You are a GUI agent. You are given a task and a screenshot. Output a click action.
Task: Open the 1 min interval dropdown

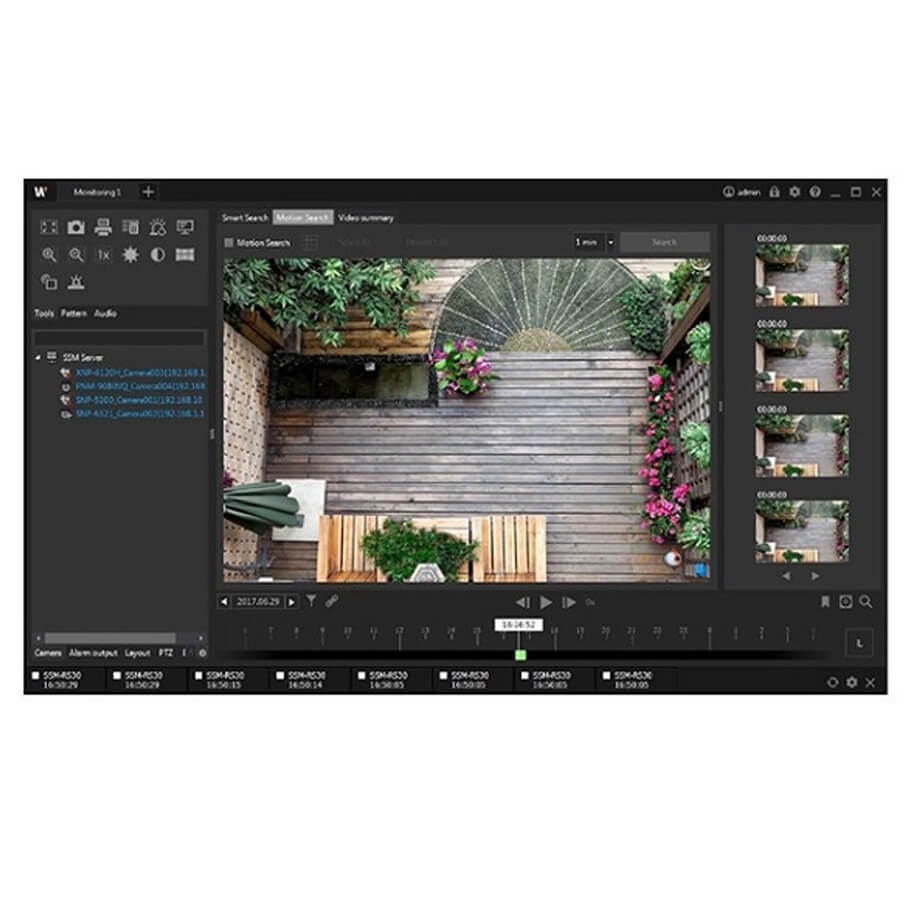pos(610,242)
